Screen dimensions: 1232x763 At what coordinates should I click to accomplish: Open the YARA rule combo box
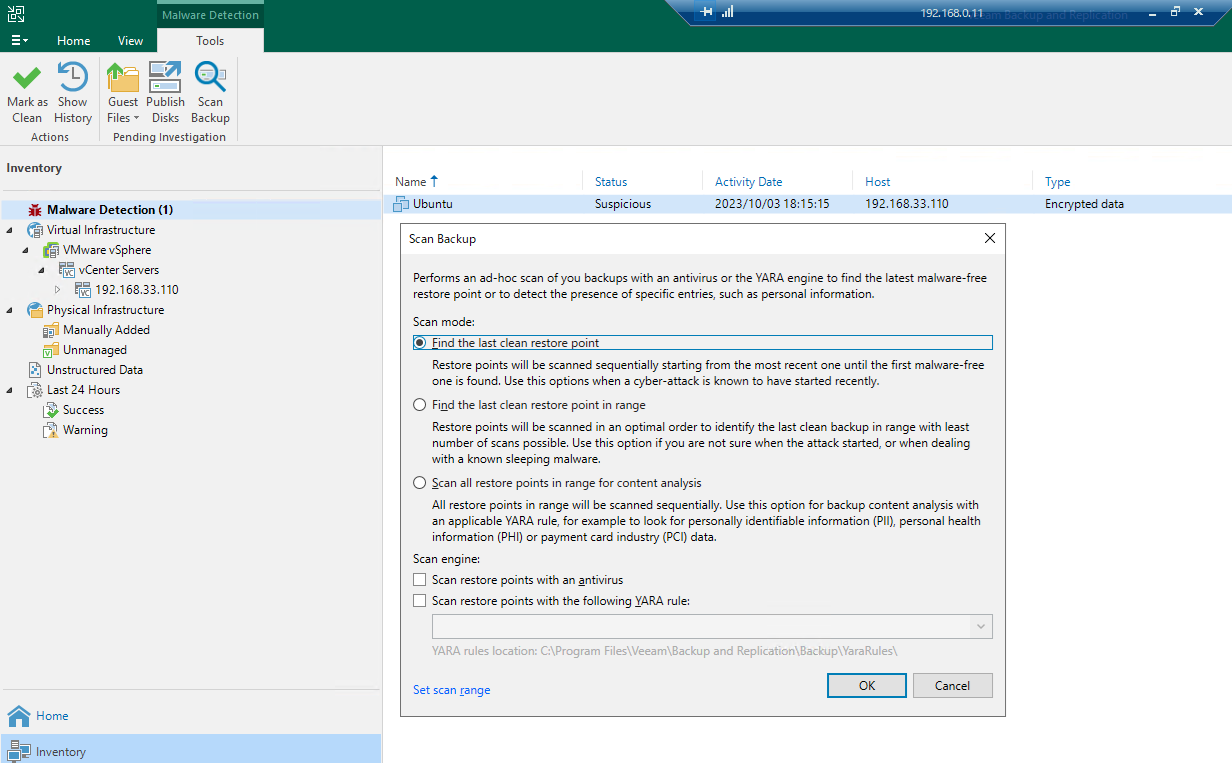click(x=712, y=627)
